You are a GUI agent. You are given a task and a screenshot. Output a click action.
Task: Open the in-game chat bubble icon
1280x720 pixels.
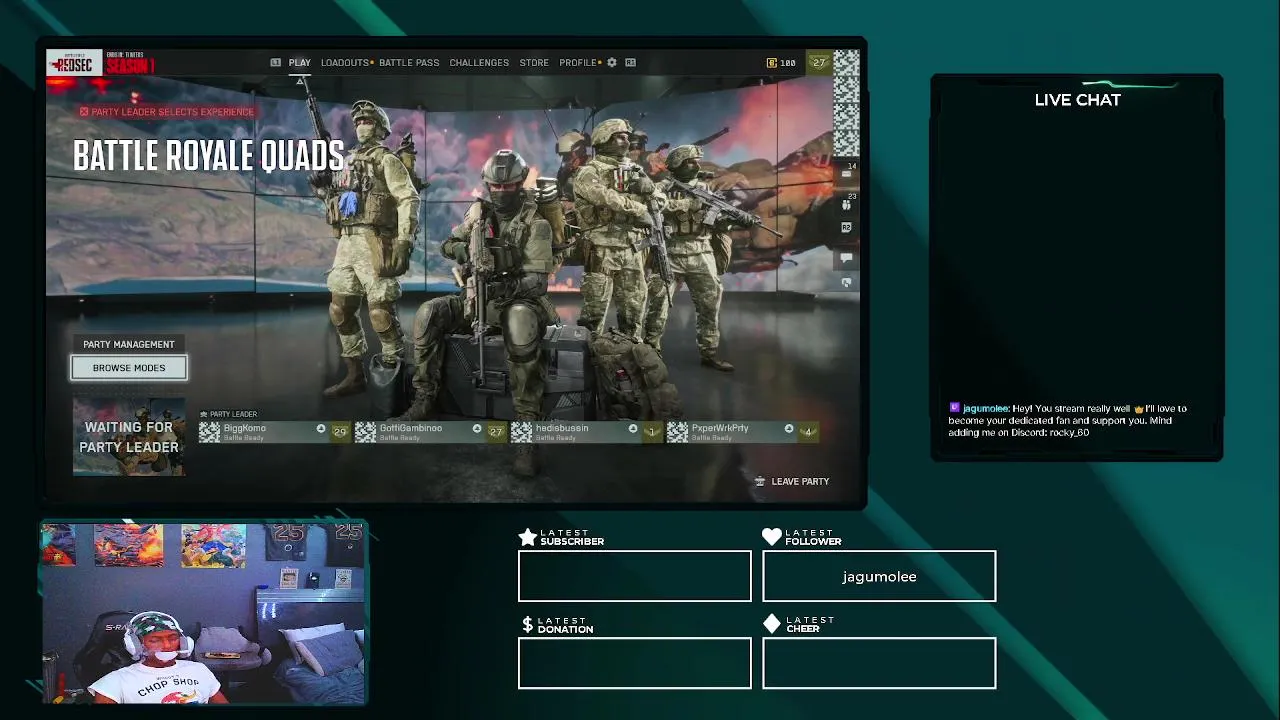[846, 258]
